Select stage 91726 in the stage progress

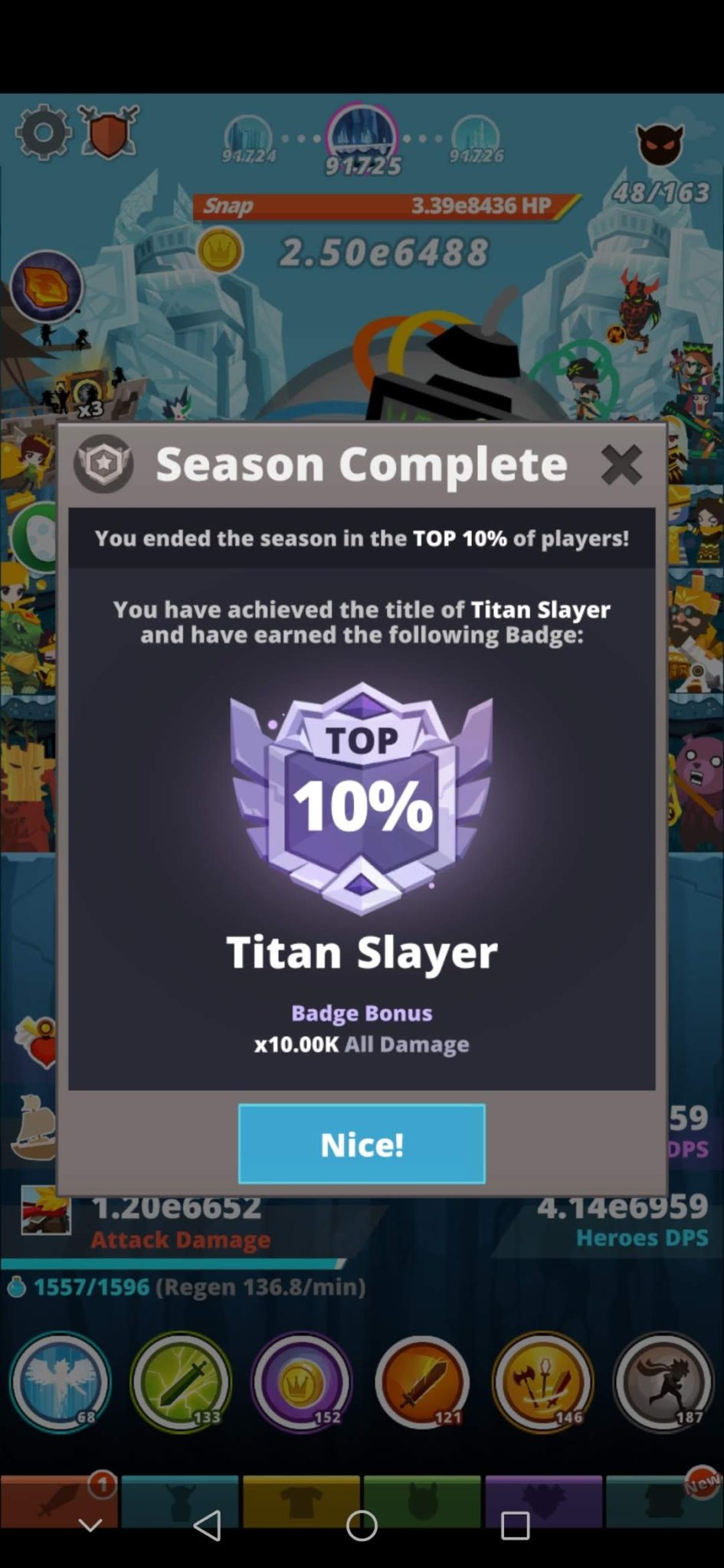[476, 140]
